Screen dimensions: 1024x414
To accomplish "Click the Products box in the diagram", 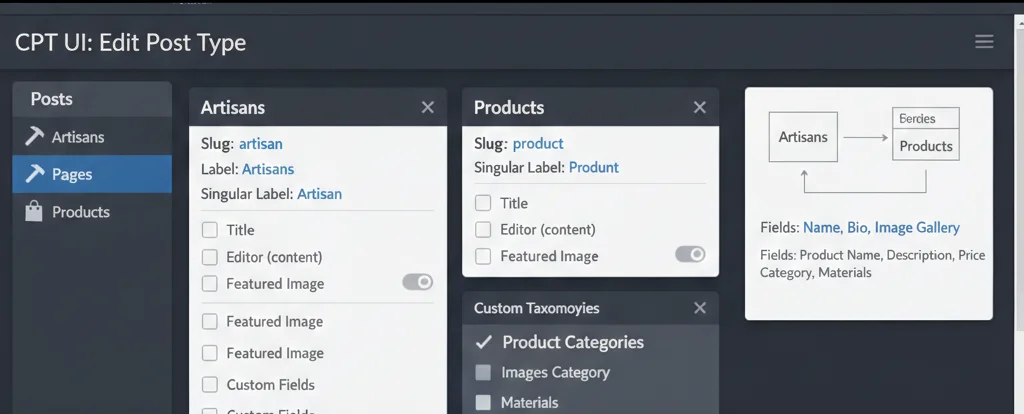I will (x=926, y=146).
